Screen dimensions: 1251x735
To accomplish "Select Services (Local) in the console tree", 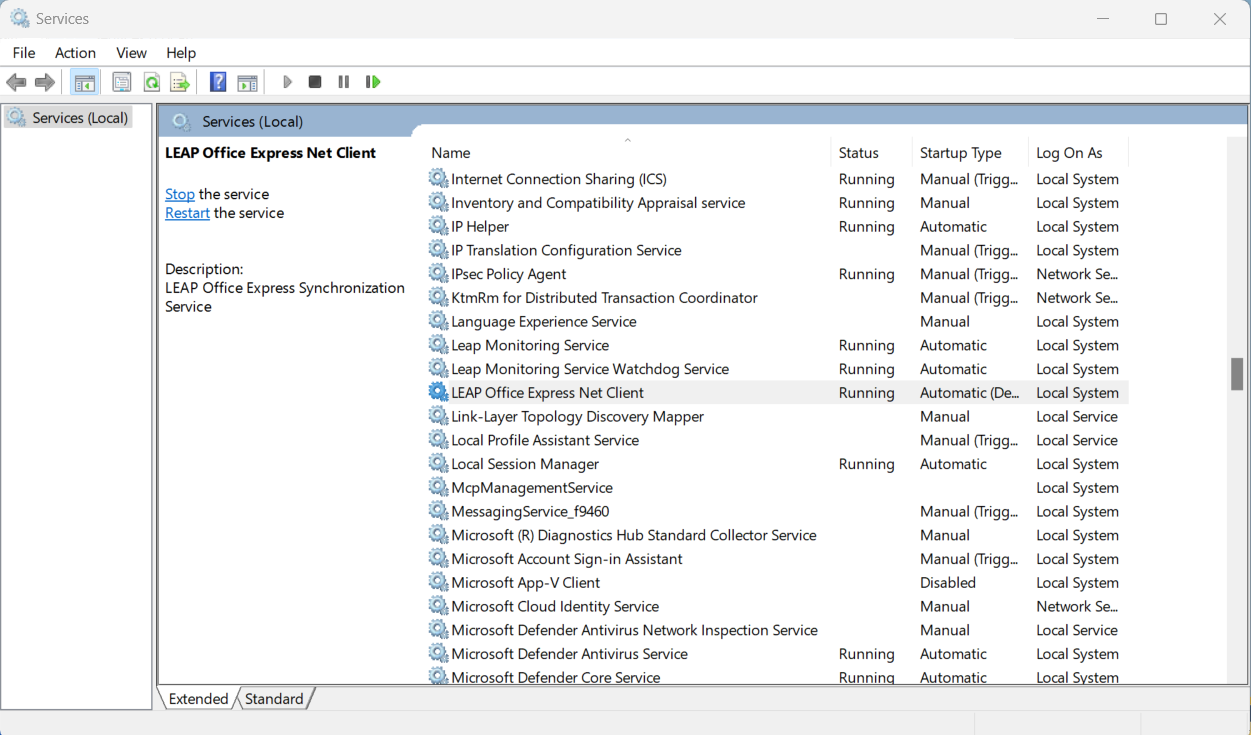I will [x=80, y=118].
